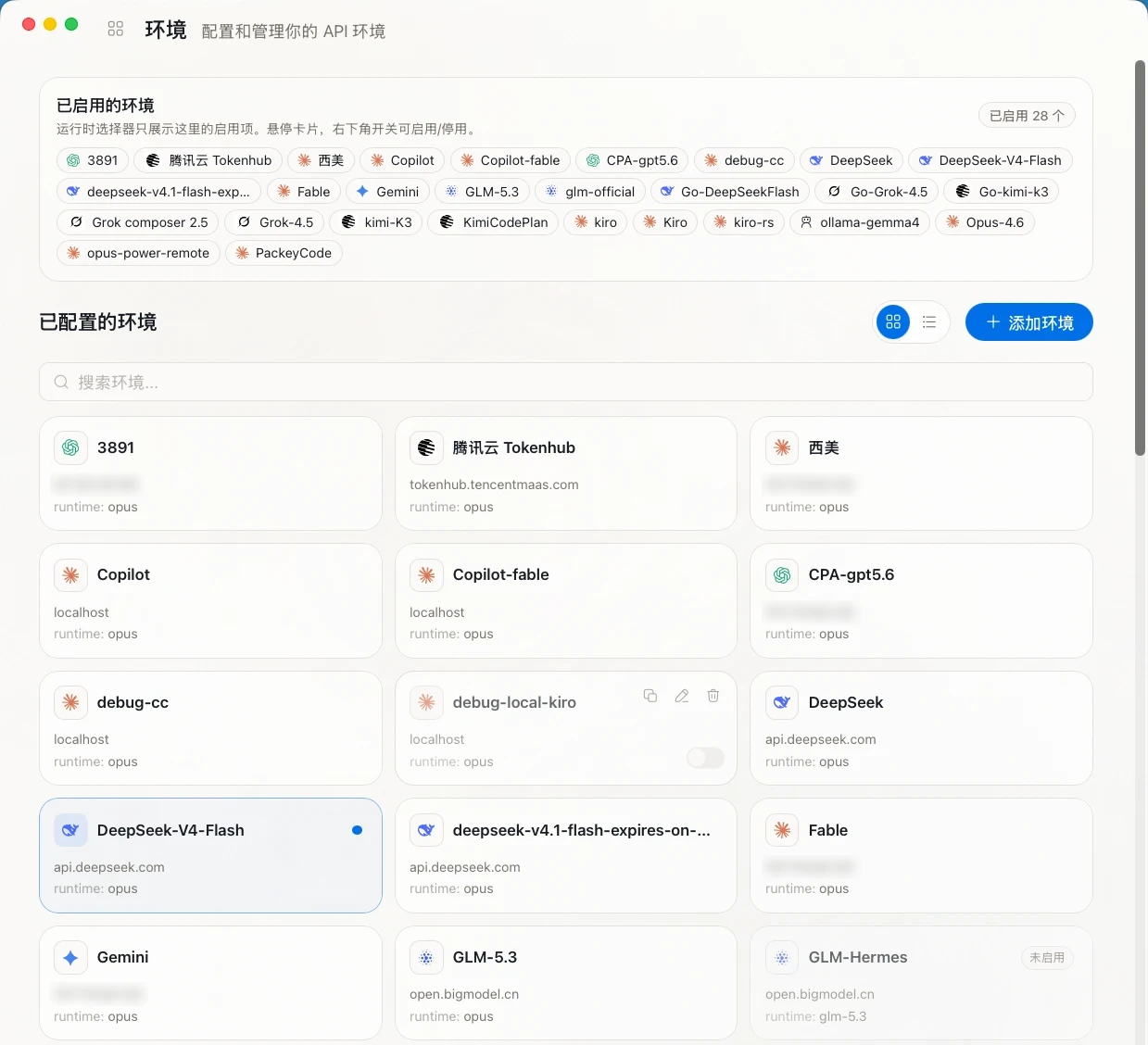This screenshot has height=1045, width=1148.
Task: Click the icon on the debug-cc card
Action: coord(70,703)
